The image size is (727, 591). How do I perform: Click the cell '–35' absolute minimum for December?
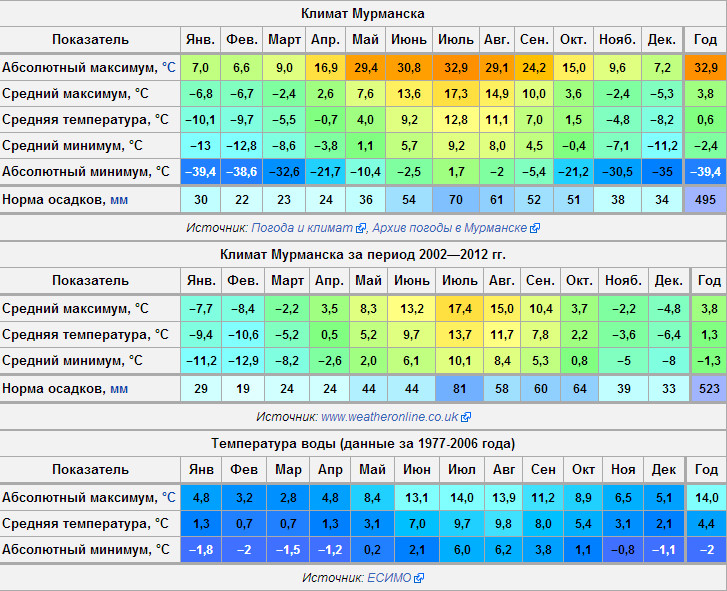pyautogui.click(x=662, y=172)
